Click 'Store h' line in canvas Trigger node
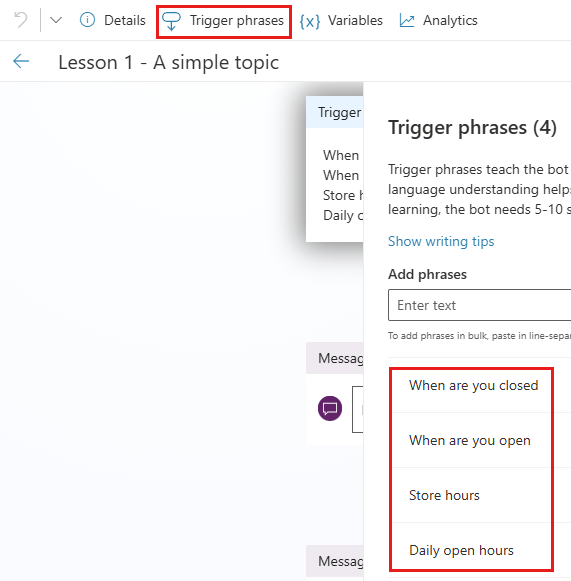The width and height of the screenshot is (571, 581). point(343,195)
